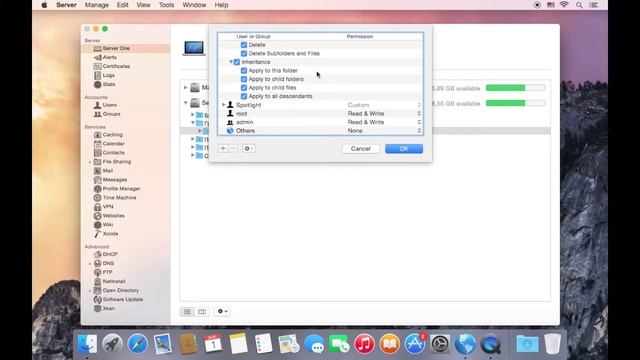The height and width of the screenshot is (360, 640).
Task: Open the Manage menu
Action: pyautogui.click(x=97, y=5)
